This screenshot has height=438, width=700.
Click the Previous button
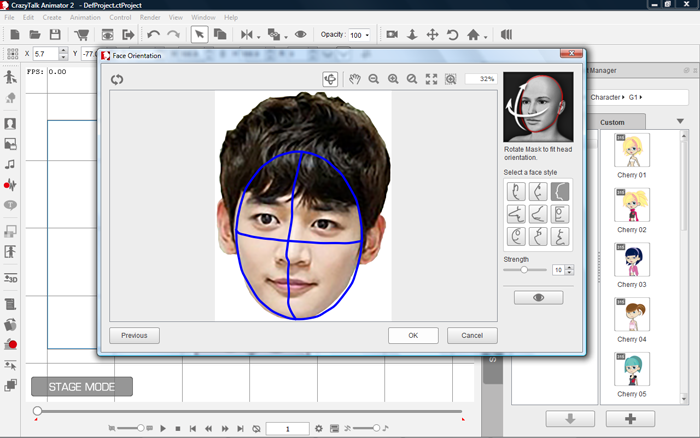[134, 336]
